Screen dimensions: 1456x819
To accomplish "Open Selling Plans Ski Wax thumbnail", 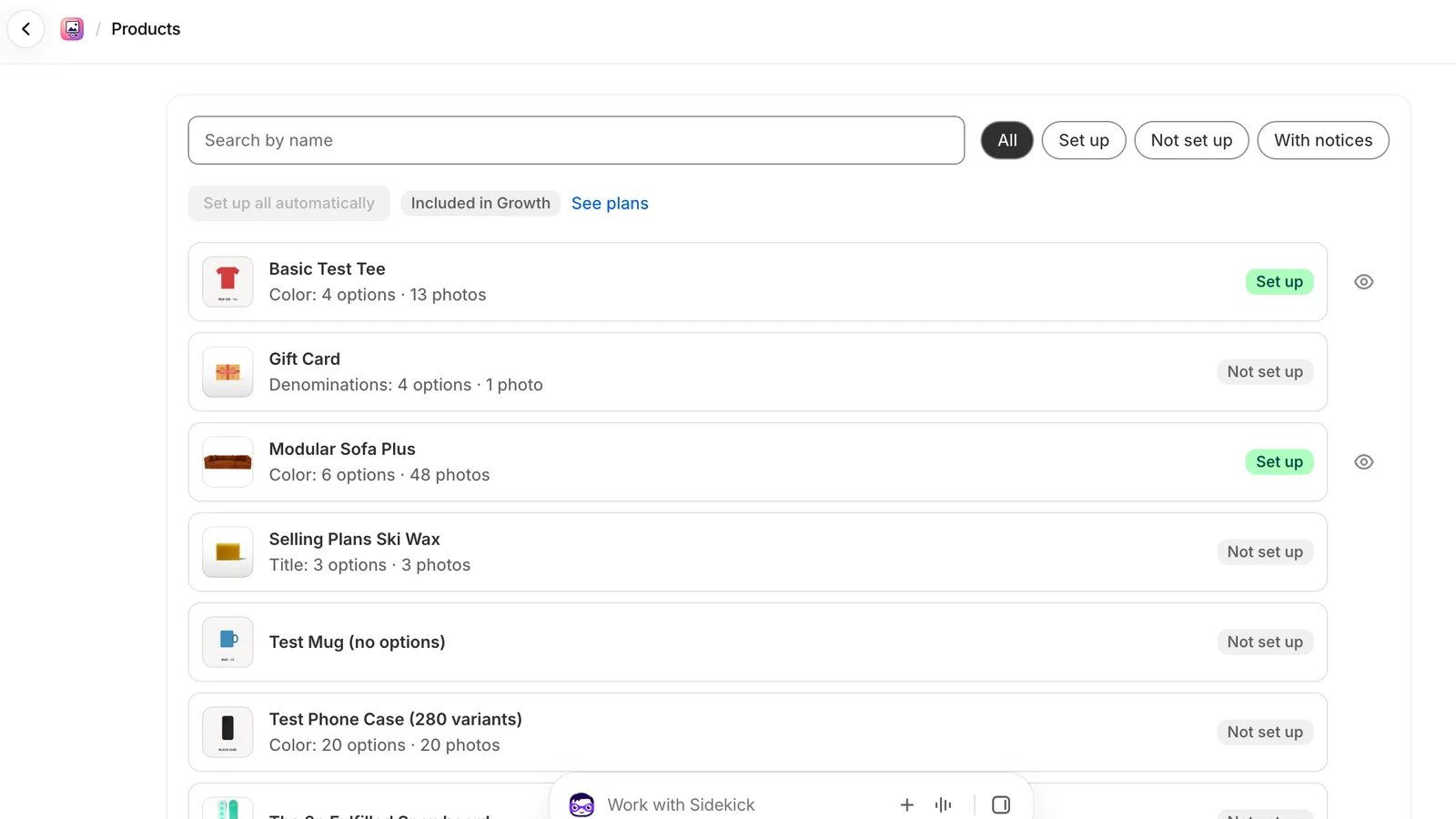I will coord(227,552).
